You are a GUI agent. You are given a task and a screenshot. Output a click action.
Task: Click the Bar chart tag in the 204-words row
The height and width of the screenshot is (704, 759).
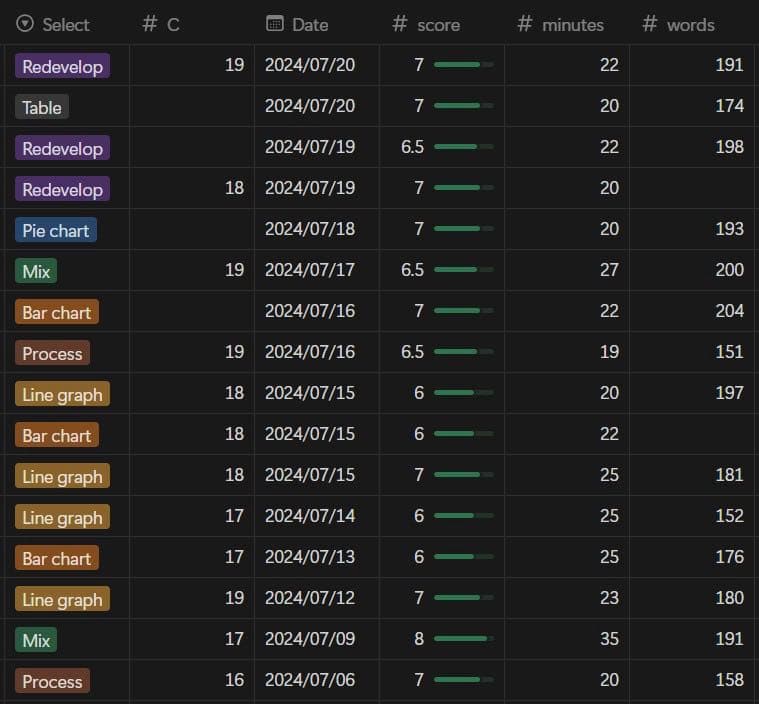point(57,312)
